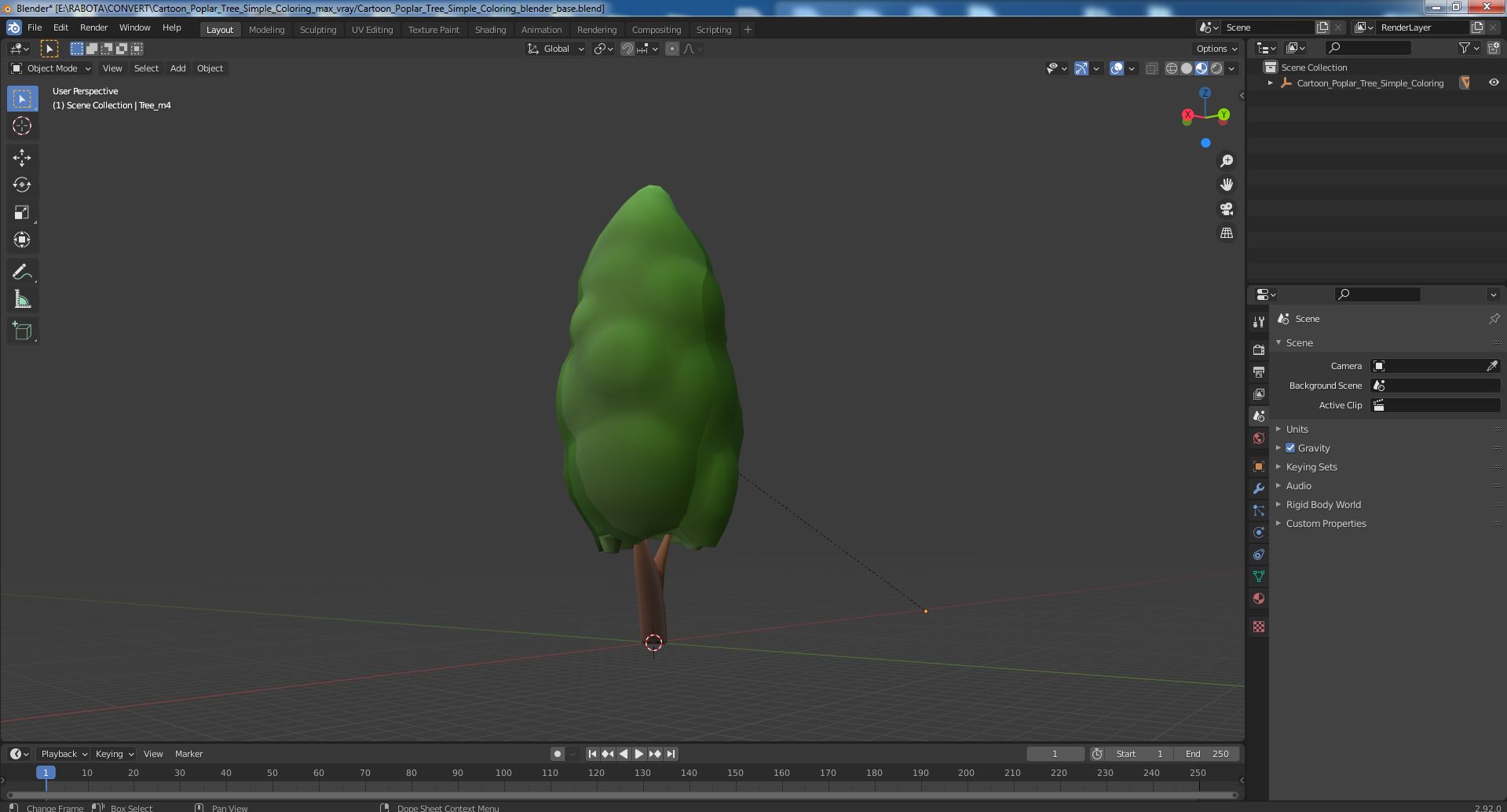This screenshot has height=812, width=1507.
Task: Click the zoom view magnifier icon
Action: [x=1226, y=161]
